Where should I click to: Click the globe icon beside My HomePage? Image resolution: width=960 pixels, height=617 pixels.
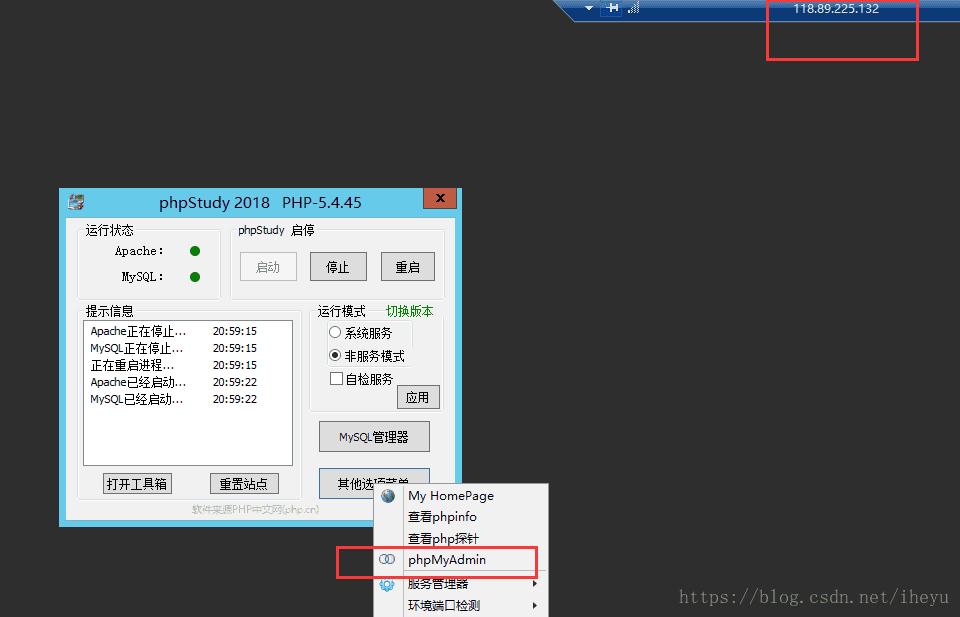(388, 495)
